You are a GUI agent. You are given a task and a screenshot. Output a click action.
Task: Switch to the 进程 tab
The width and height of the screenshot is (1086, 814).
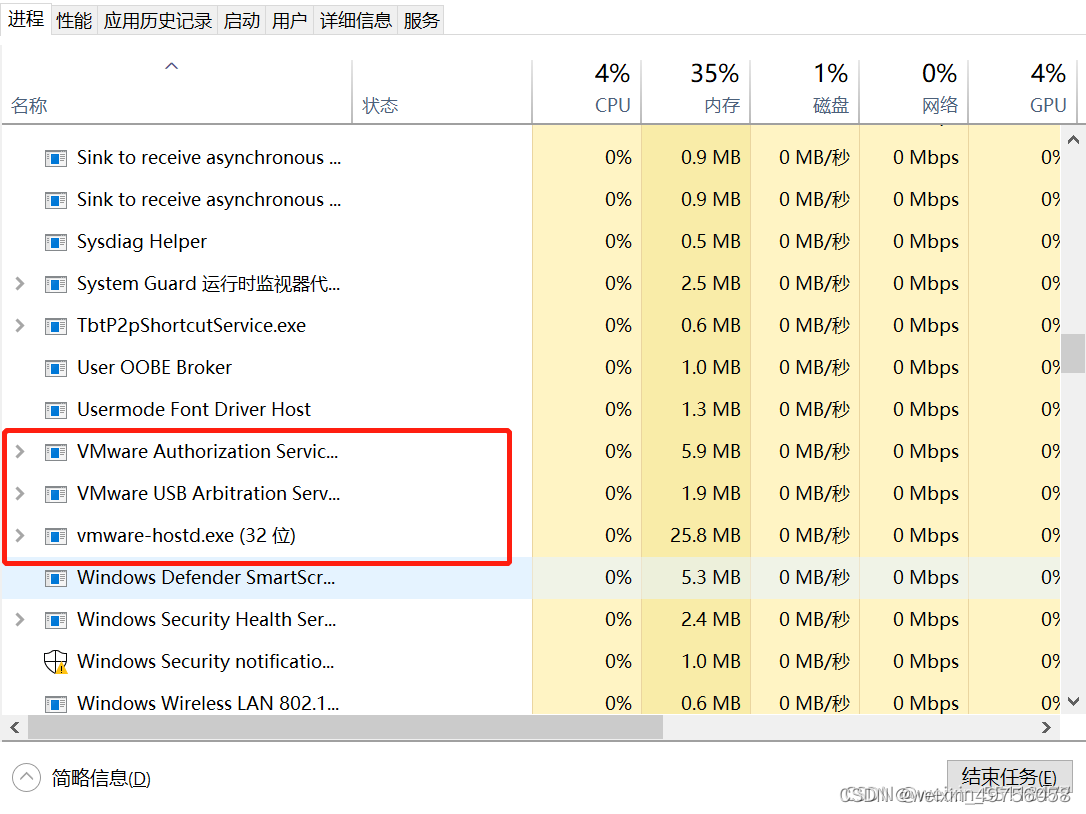[x=26, y=19]
